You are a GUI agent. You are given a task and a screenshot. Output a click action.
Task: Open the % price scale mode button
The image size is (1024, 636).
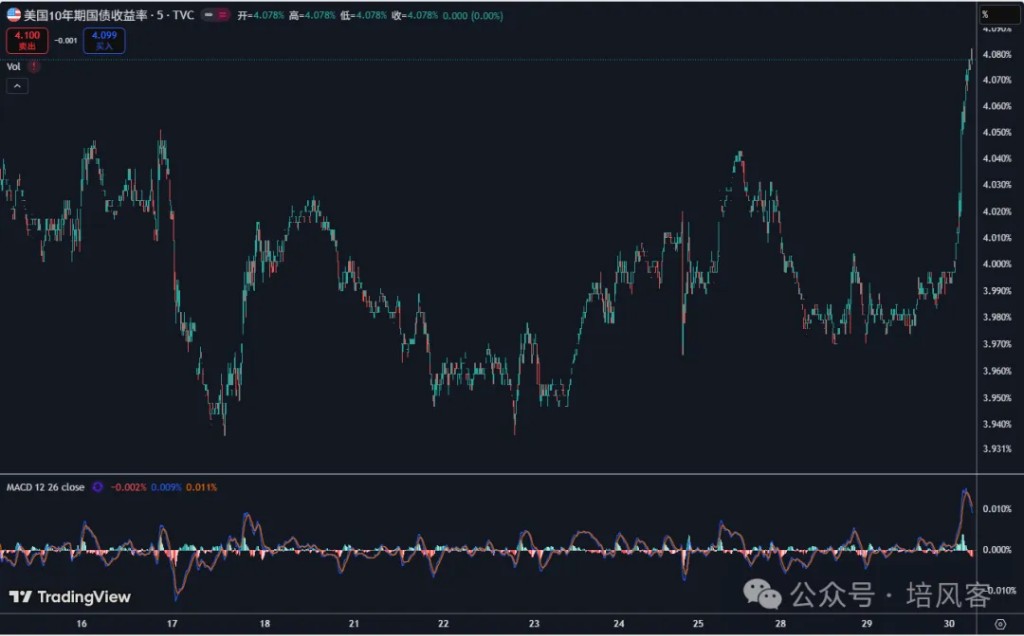pos(999,14)
